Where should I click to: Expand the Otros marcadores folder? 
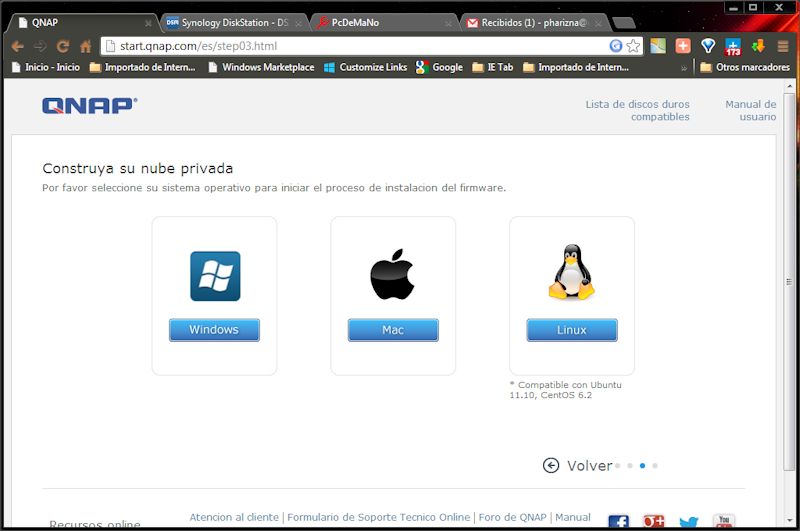[745, 67]
